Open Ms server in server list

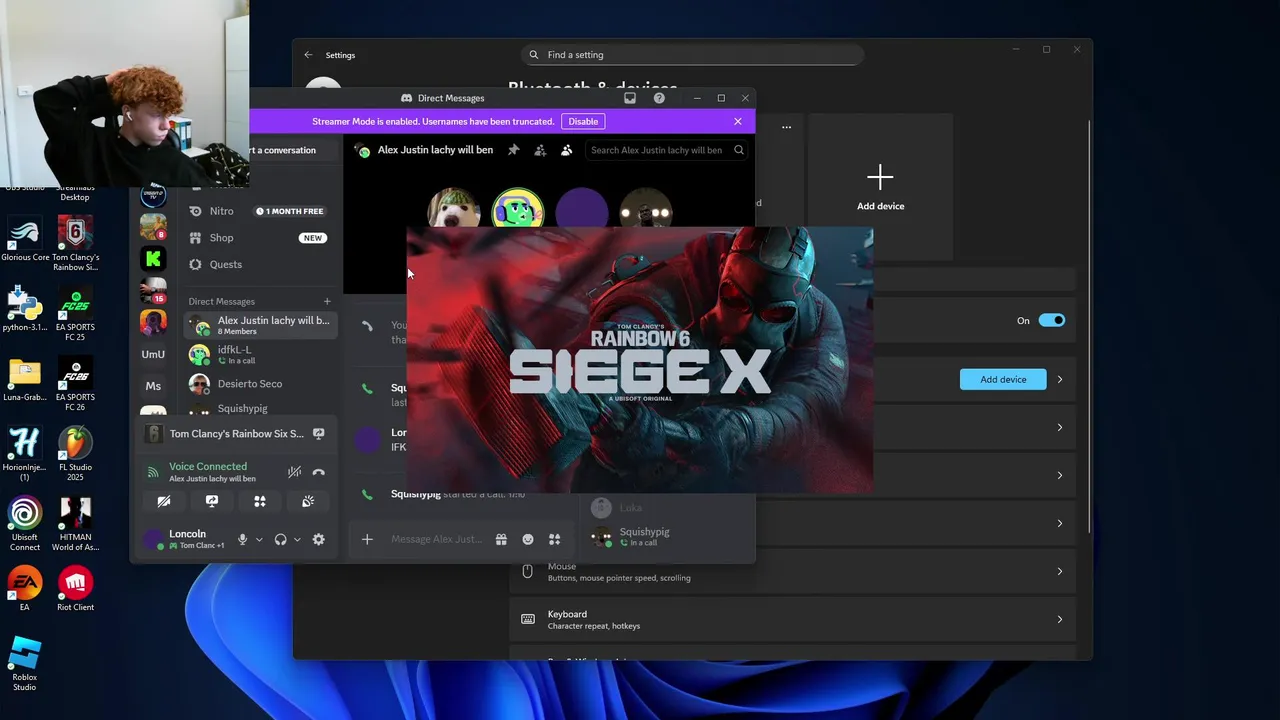(153, 386)
